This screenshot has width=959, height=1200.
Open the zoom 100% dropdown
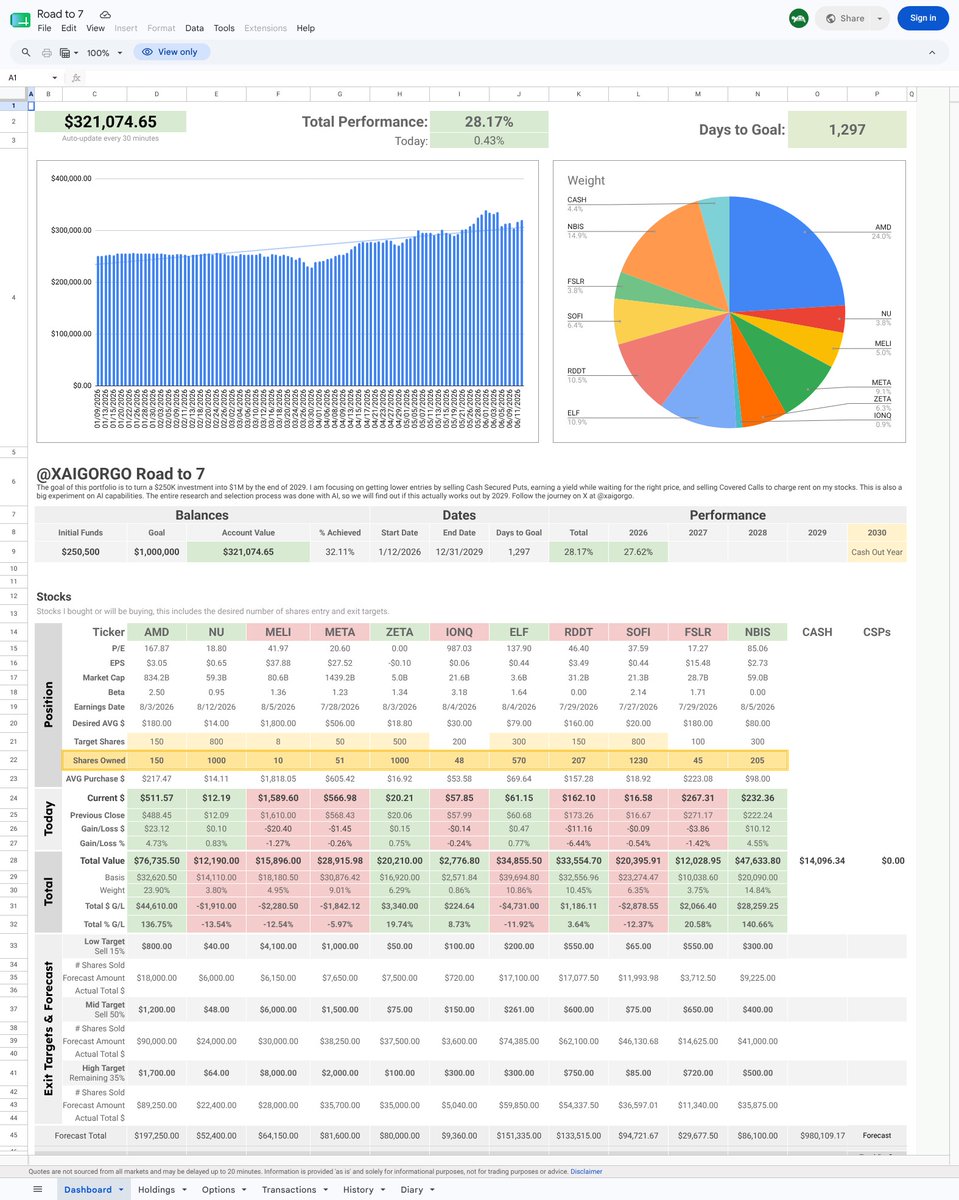pyautogui.click(x=105, y=52)
